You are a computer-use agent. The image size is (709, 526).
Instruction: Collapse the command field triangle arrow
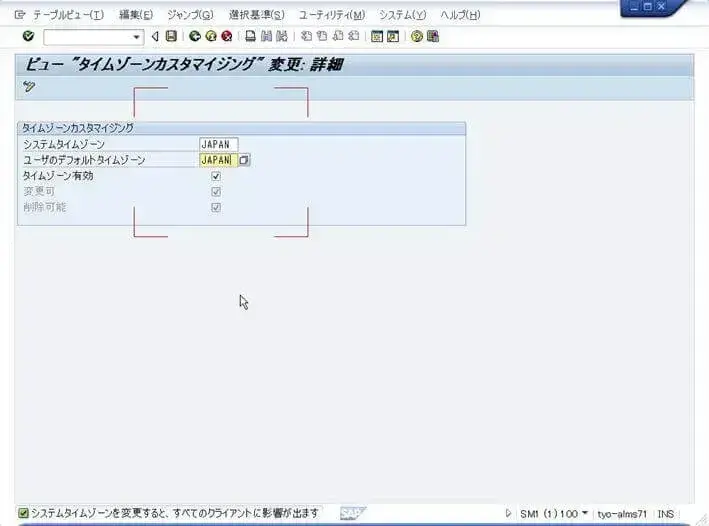(x=155, y=37)
